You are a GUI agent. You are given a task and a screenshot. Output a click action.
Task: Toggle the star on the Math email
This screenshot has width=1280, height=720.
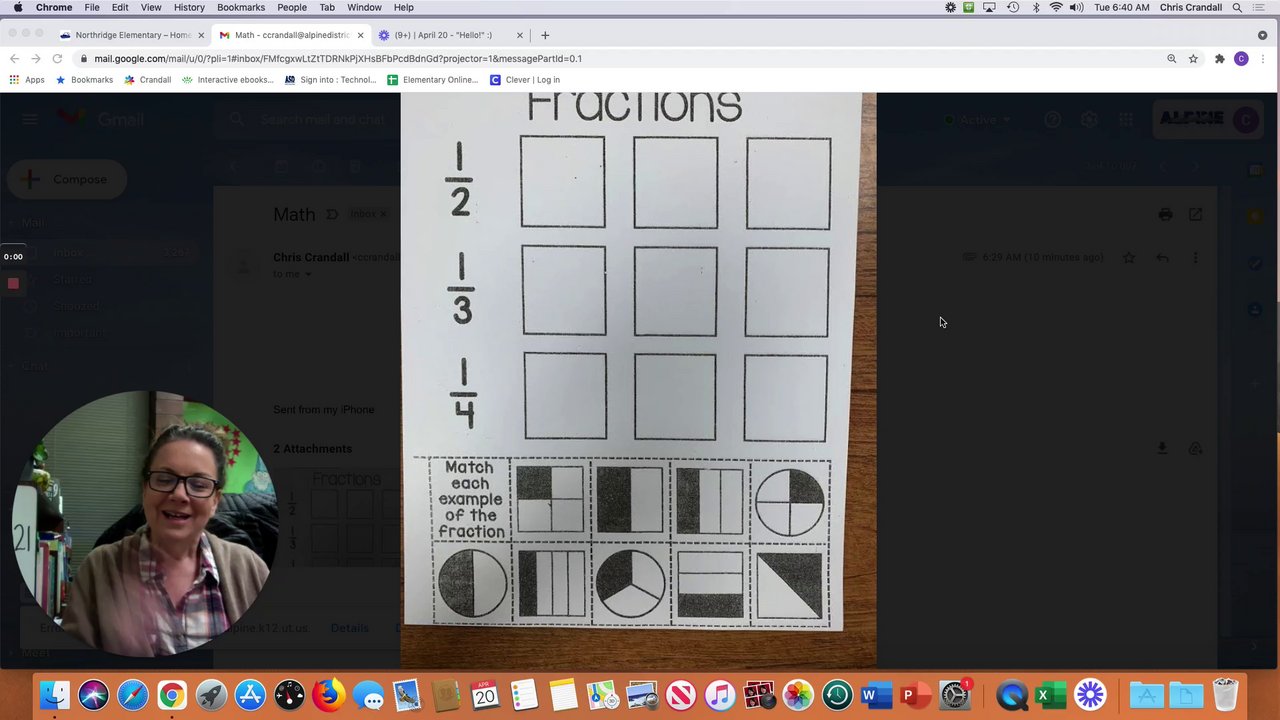[1129, 258]
